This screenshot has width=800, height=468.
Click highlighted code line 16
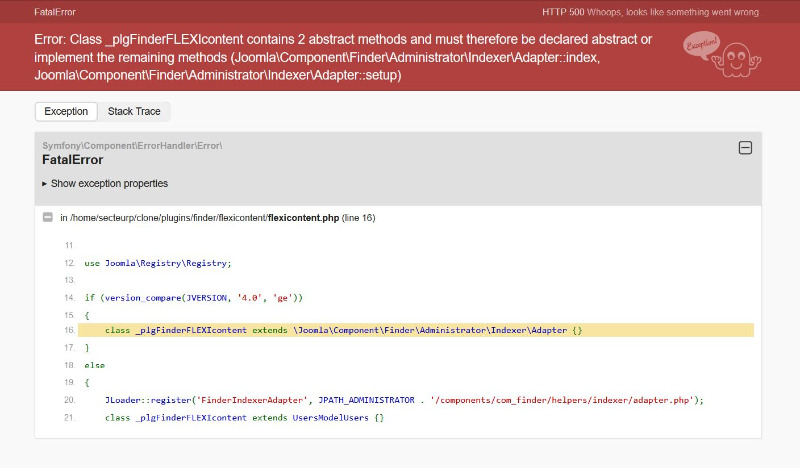416,330
